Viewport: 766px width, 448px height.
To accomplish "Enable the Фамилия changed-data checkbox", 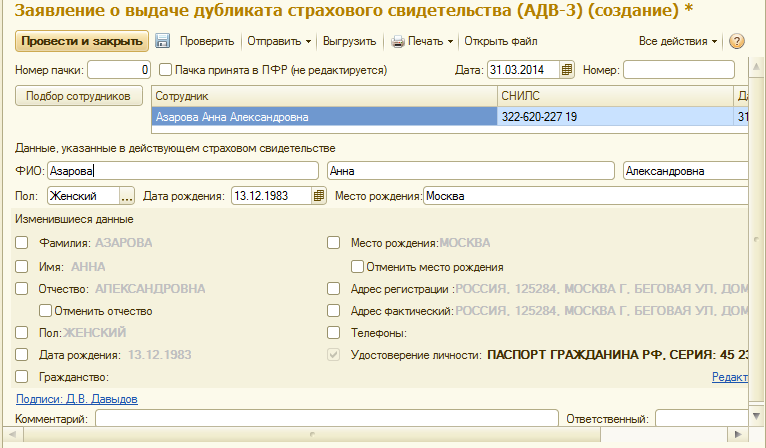I will [22, 242].
